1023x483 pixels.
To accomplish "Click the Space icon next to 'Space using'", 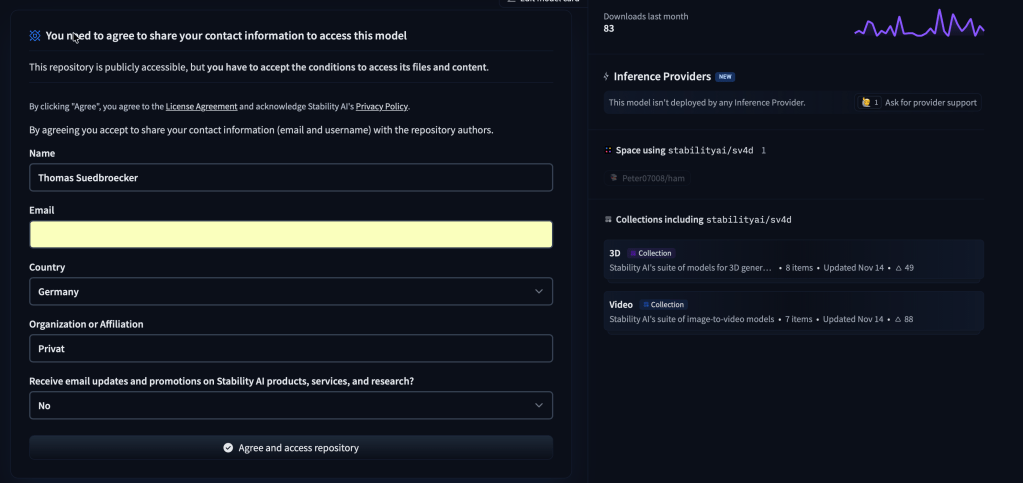I will pyautogui.click(x=608, y=150).
